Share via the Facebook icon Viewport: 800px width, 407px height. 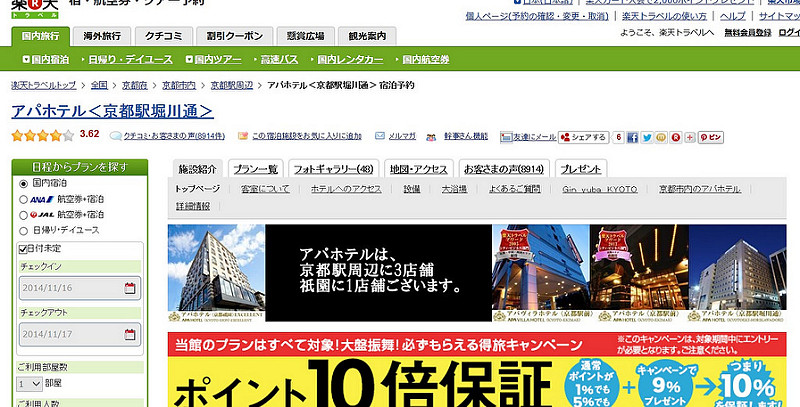pyautogui.click(x=633, y=137)
